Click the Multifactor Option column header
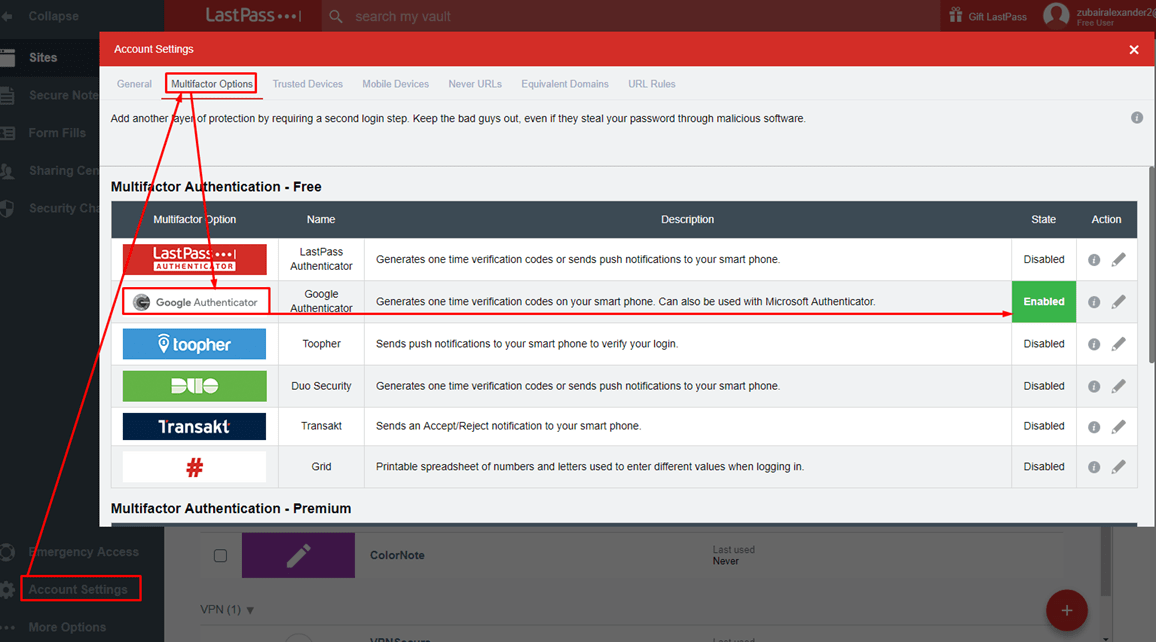 click(x=195, y=220)
